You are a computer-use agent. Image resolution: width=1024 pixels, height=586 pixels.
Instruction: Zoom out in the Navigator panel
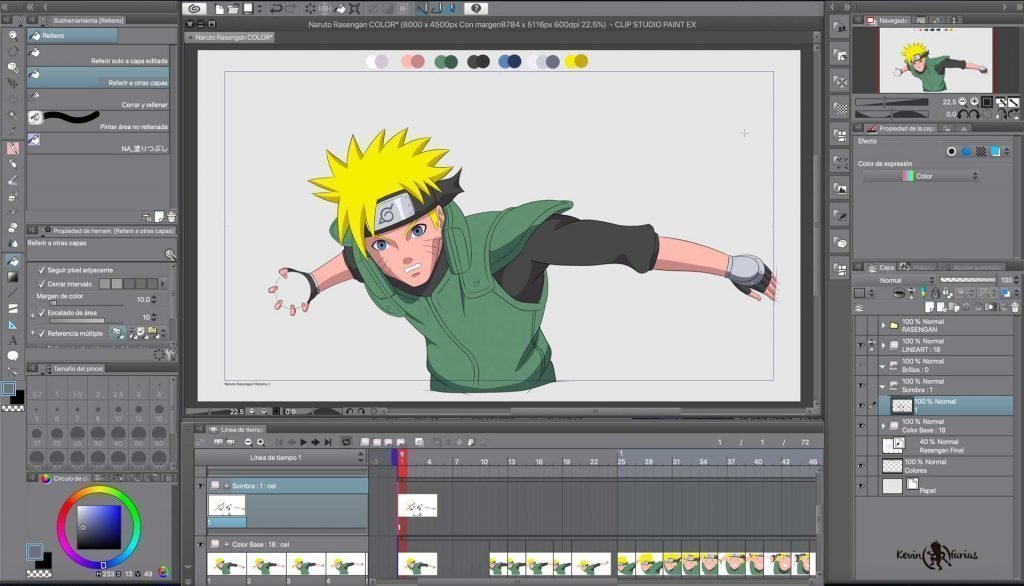tap(963, 101)
